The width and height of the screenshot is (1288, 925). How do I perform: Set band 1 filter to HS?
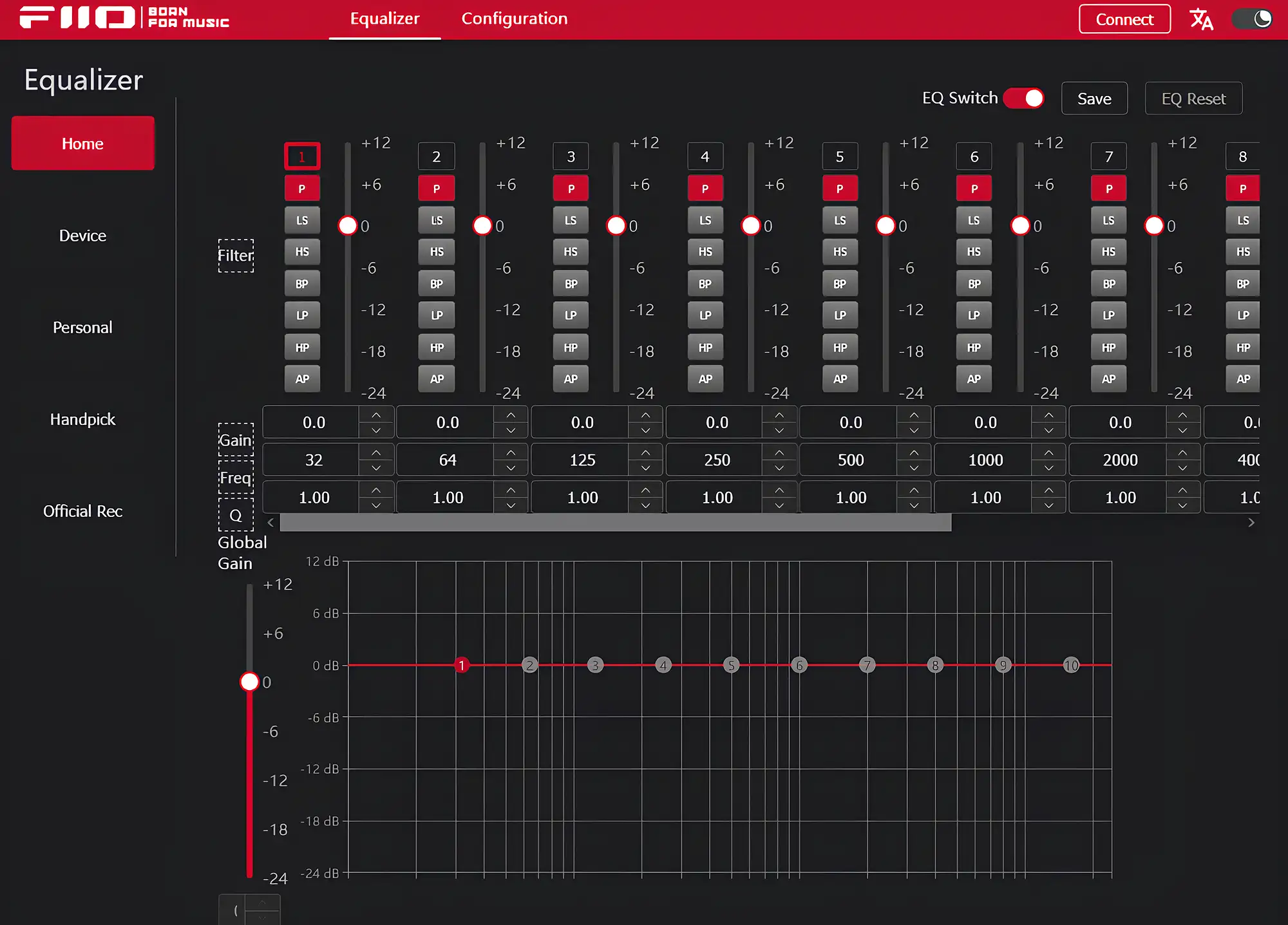302,252
